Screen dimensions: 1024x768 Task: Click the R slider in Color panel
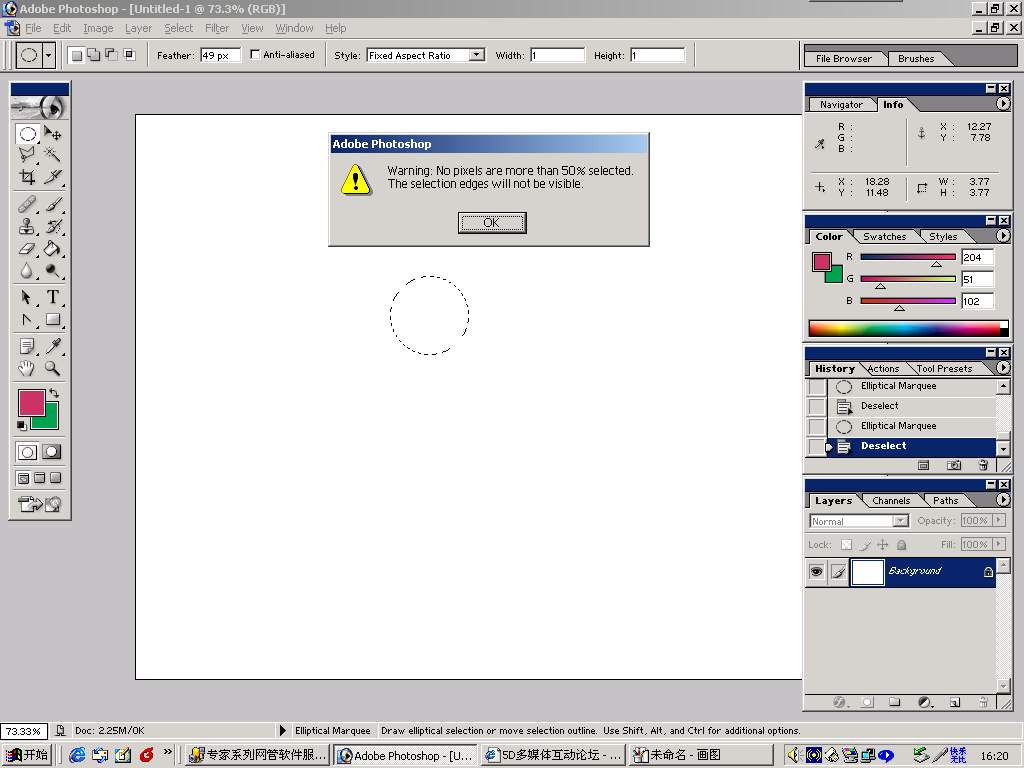tap(908, 257)
